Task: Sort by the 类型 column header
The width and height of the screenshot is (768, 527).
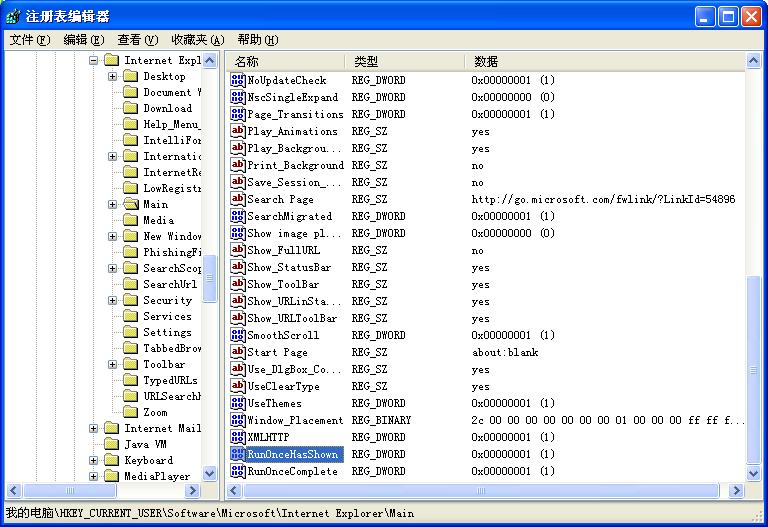Action: coord(405,61)
